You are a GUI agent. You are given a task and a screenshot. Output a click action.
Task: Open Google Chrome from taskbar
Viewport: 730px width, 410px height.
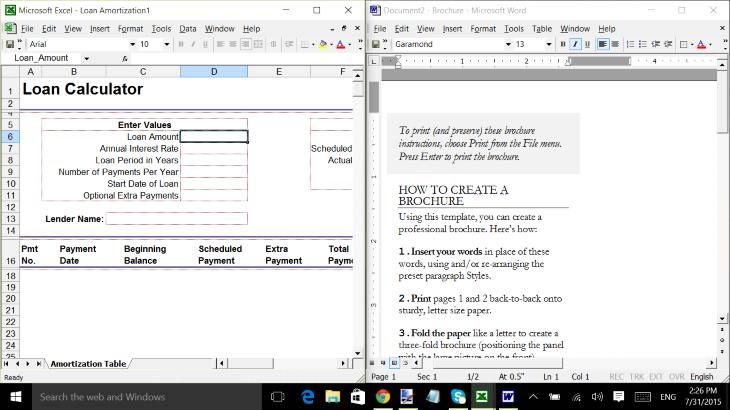click(383, 397)
